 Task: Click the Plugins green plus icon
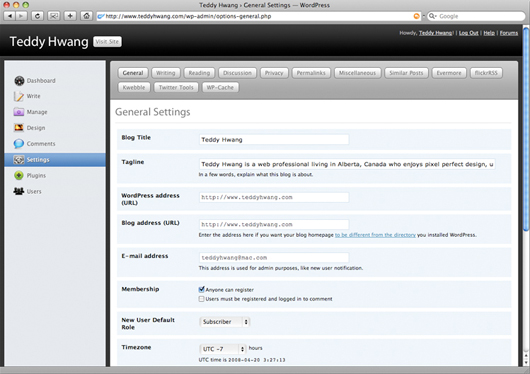(19, 176)
